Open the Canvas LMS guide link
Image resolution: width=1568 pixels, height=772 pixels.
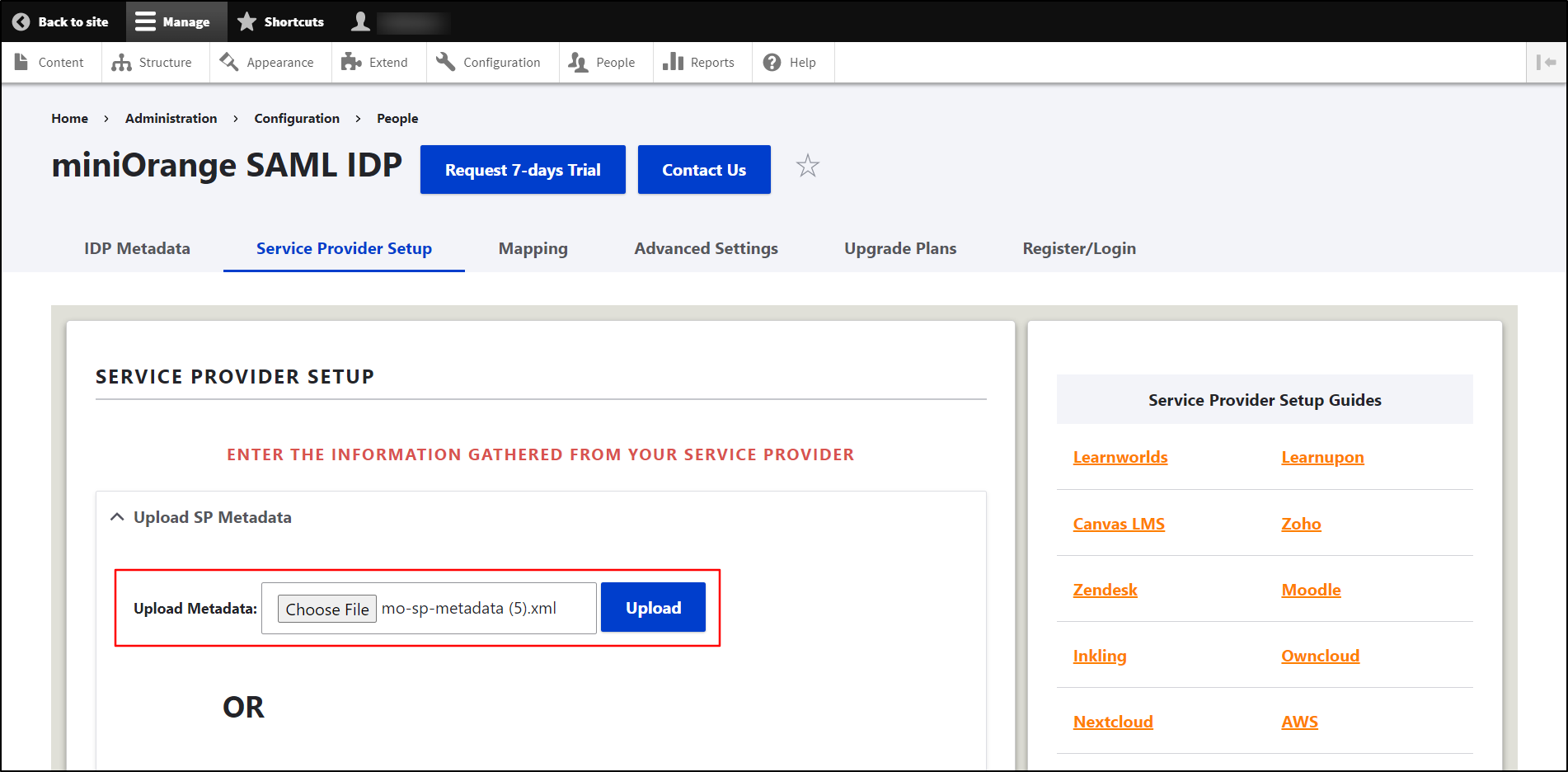pos(1119,524)
